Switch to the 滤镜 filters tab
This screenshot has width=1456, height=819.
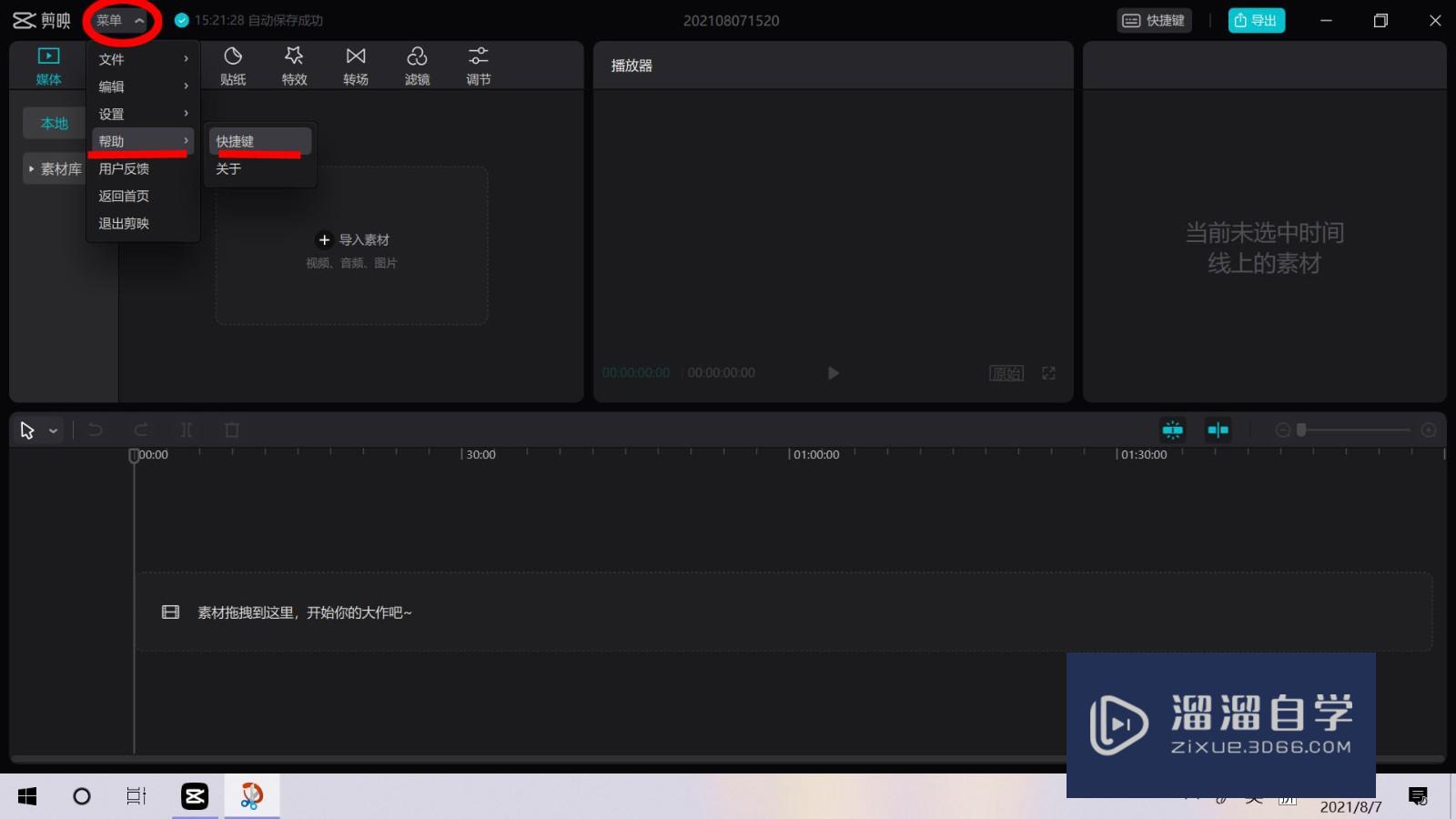coord(417,66)
